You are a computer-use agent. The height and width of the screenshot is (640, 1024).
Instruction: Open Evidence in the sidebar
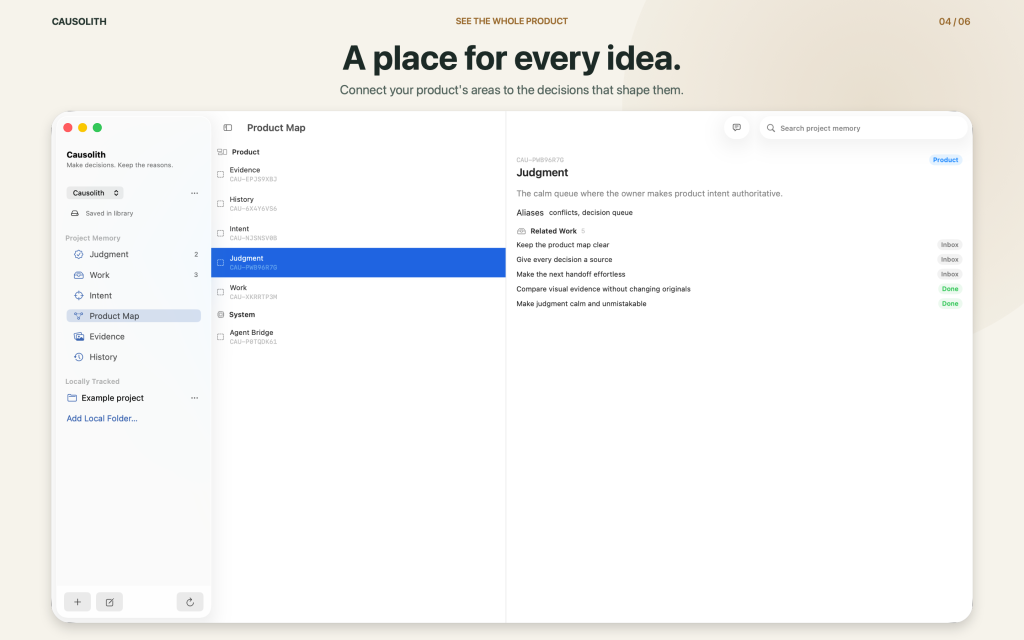(133, 336)
